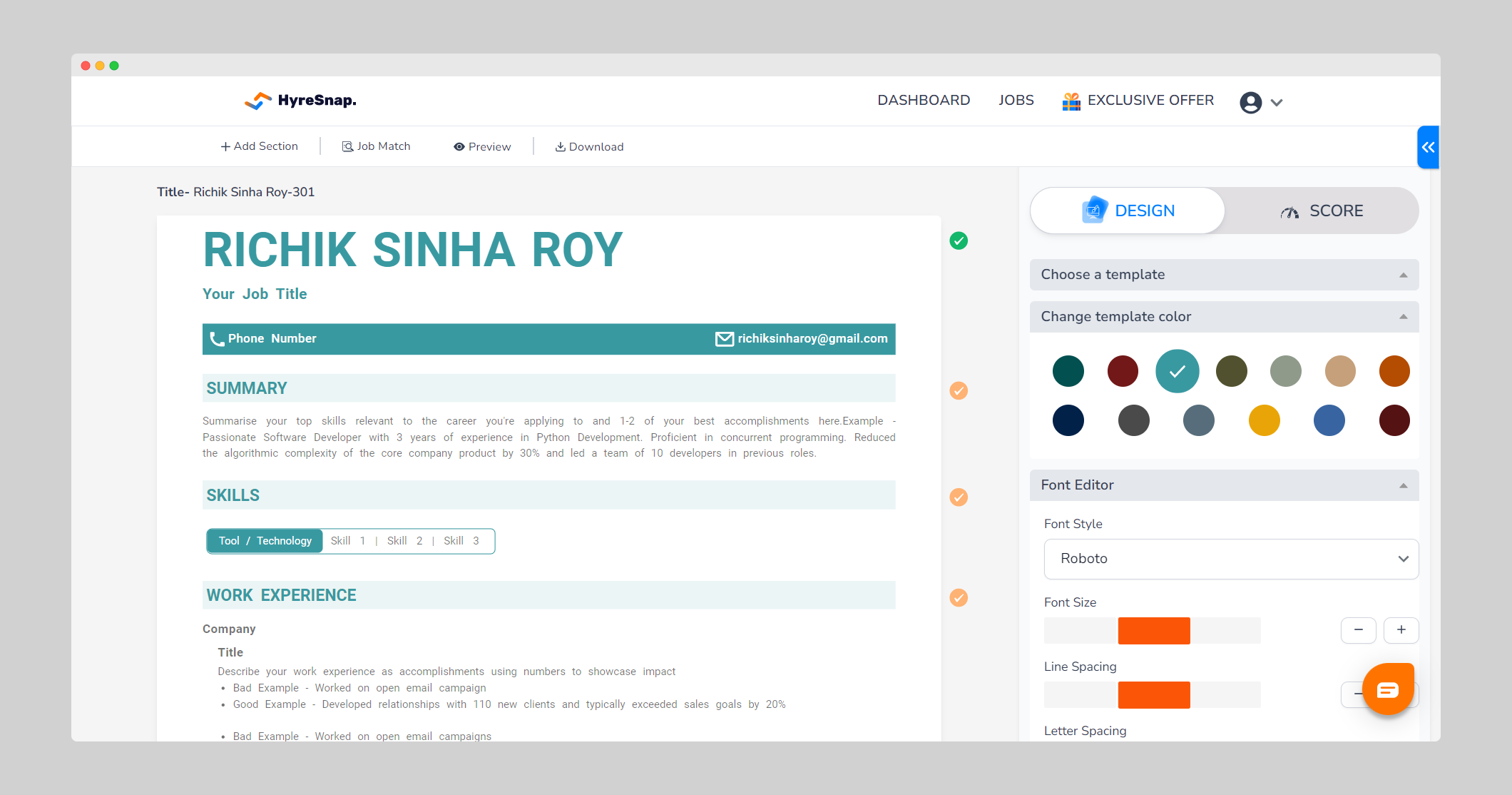Viewport: 1512px width, 795px height.
Task: Open Job Match tool
Action: (377, 146)
